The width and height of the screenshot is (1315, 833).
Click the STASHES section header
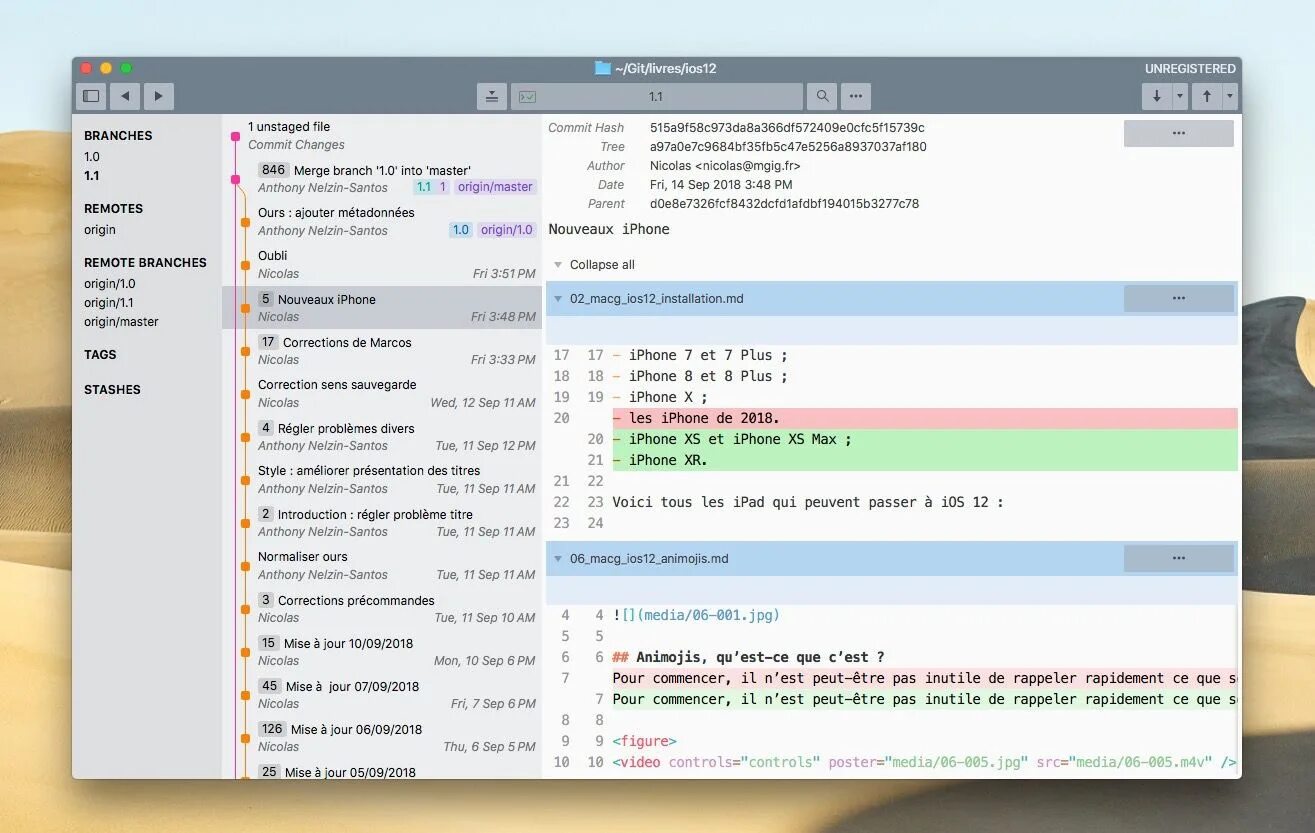click(x=112, y=390)
